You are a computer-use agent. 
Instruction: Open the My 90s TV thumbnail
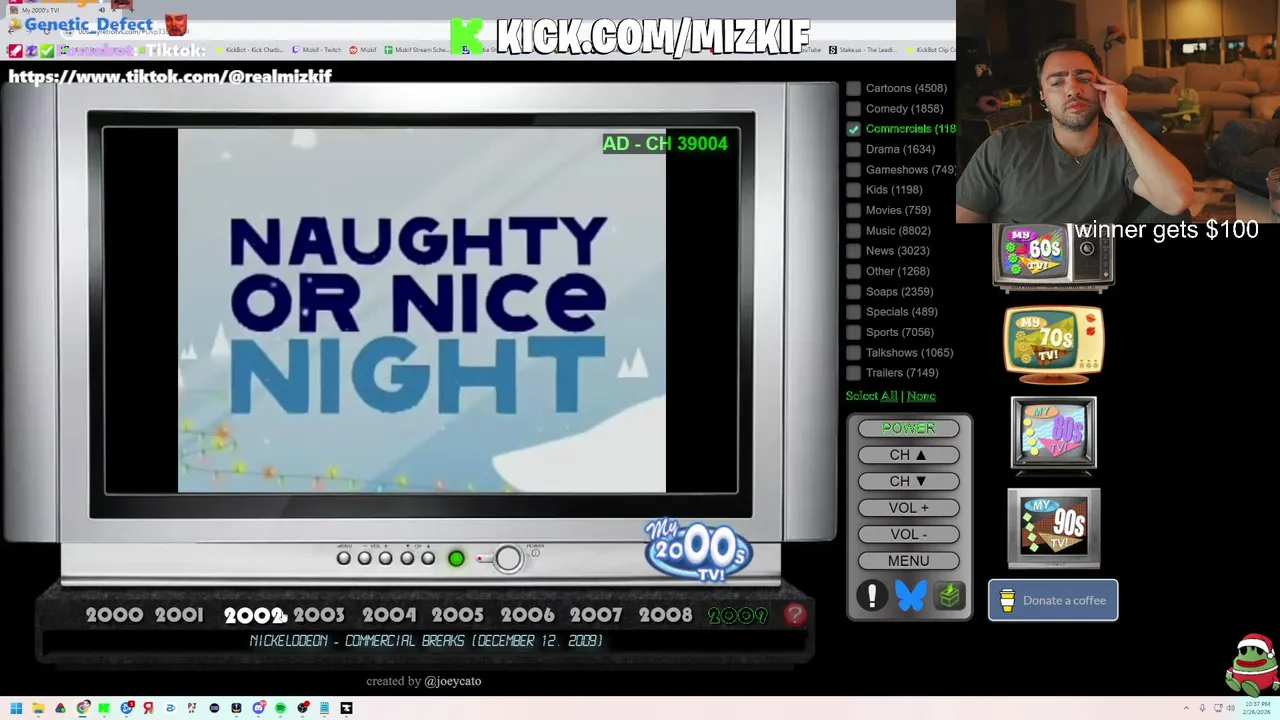1053,527
